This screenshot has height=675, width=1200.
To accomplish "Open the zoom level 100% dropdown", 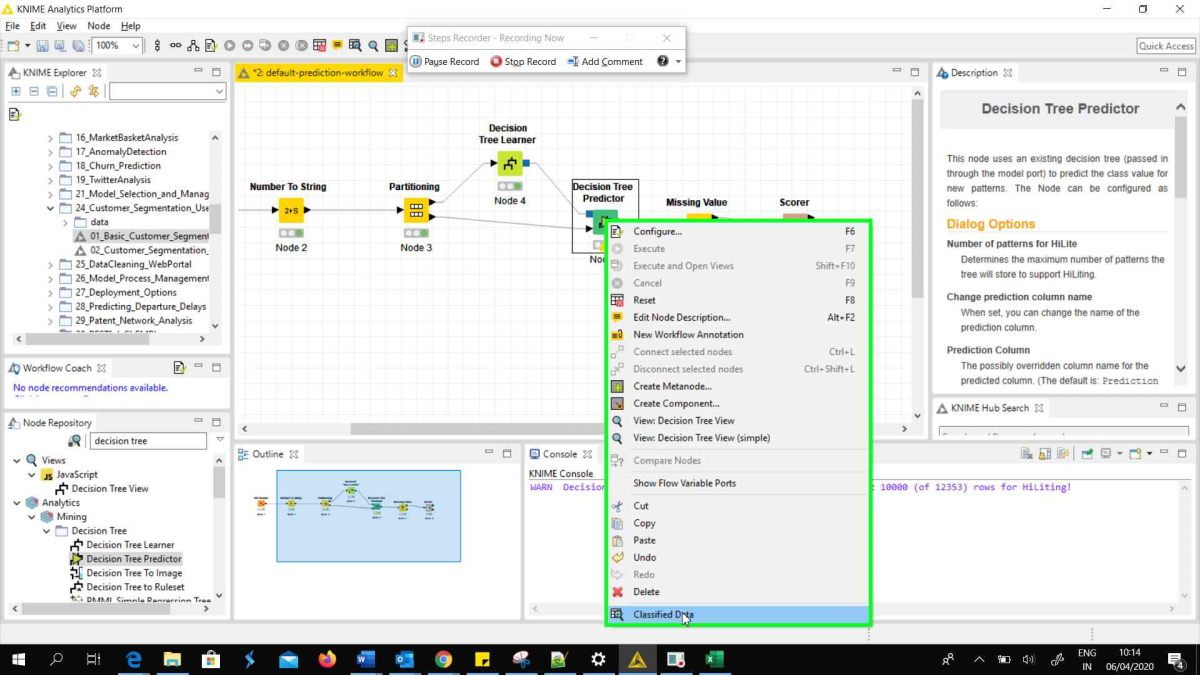I will [135, 46].
